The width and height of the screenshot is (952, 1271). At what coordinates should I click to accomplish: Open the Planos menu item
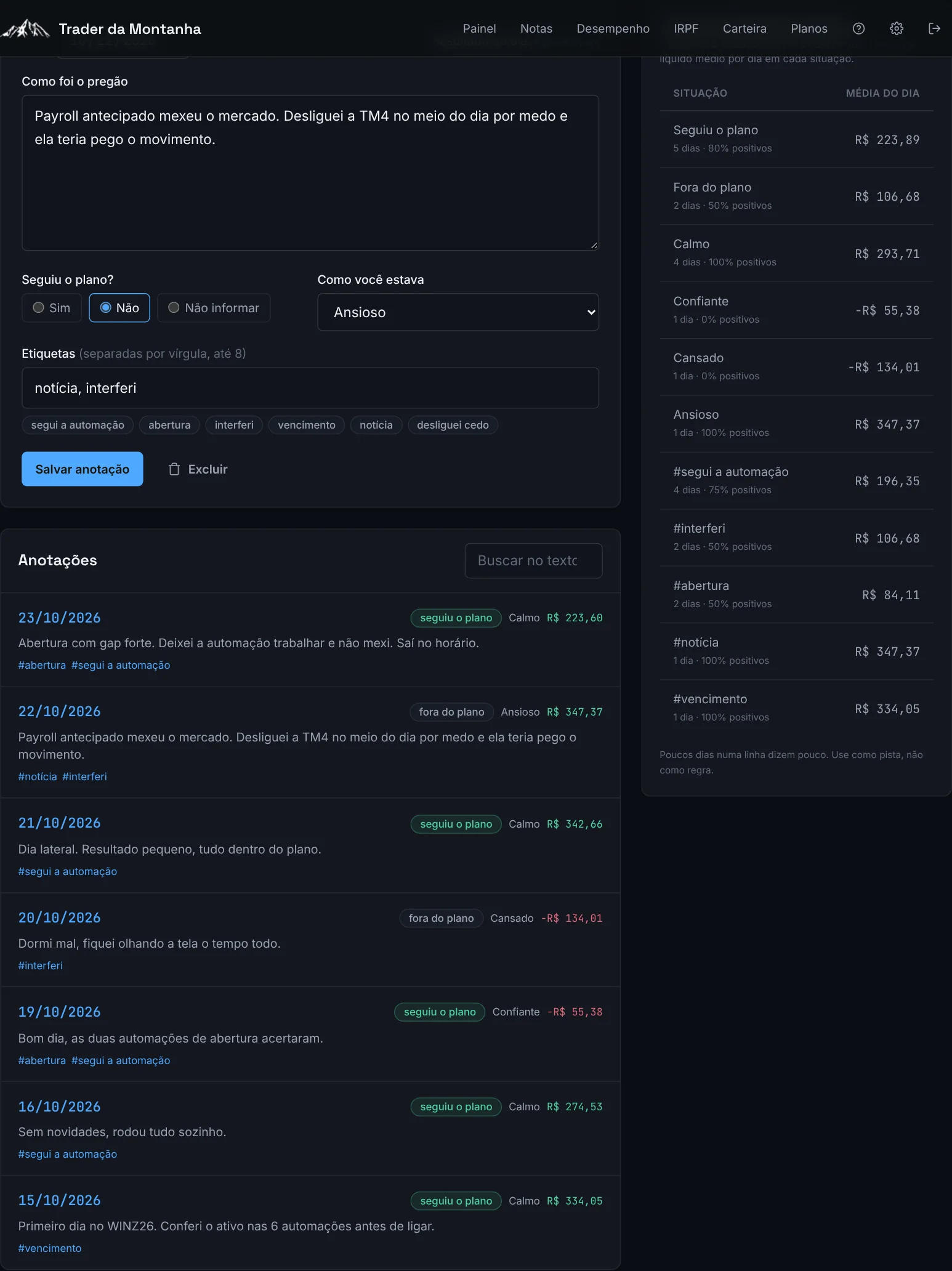pyautogui.click(x=809, y=28)
